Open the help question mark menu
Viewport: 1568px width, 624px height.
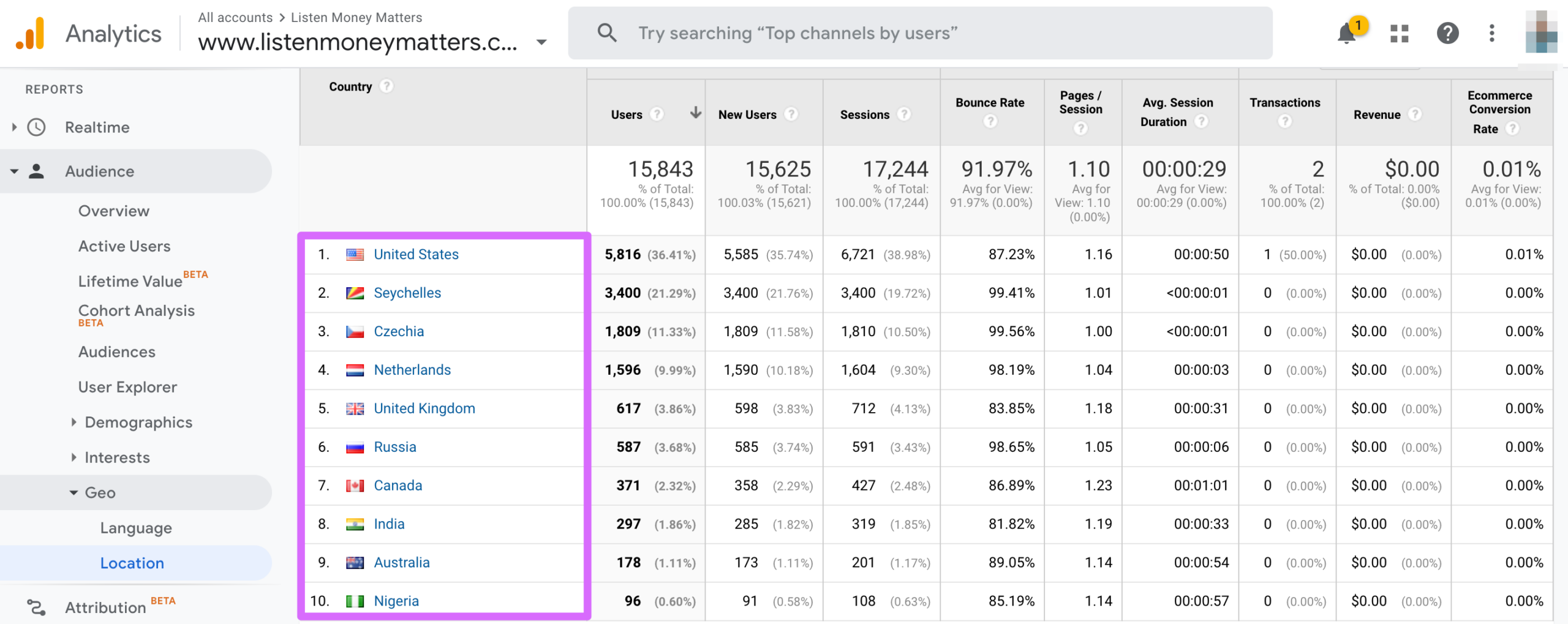(x=1447, y=33)
